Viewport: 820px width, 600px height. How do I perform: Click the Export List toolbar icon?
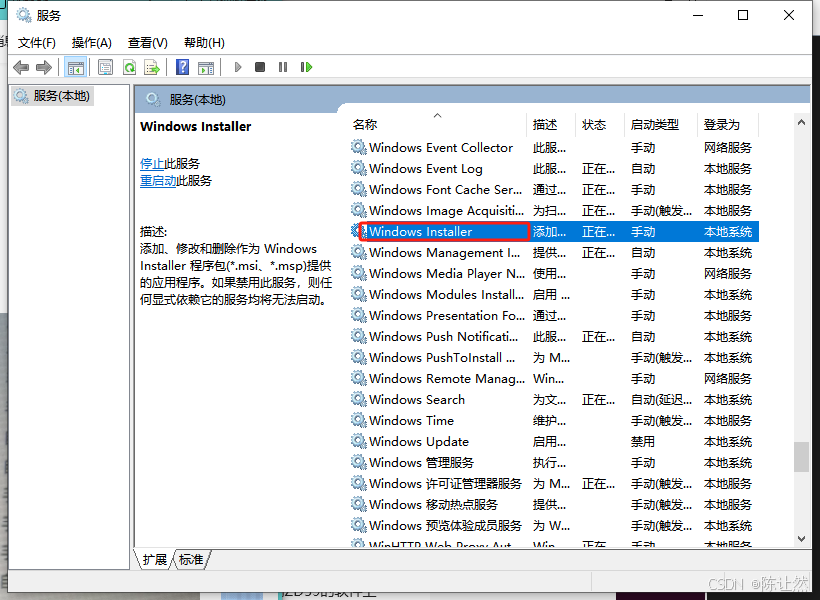(152, 67)
